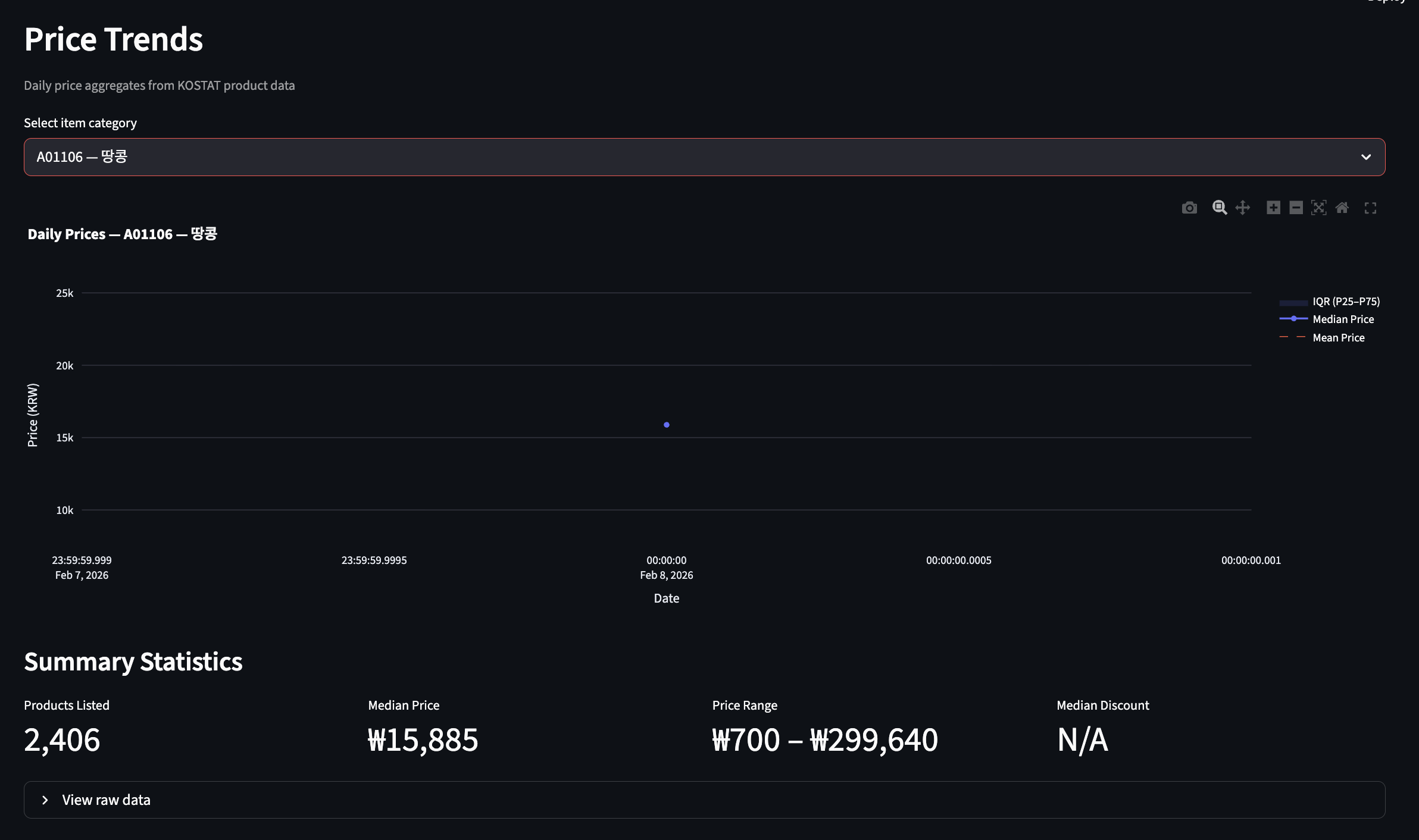This screenshot has width=1419, height=840.
Task: Click the Select item category label
Action: pos(80,123)
